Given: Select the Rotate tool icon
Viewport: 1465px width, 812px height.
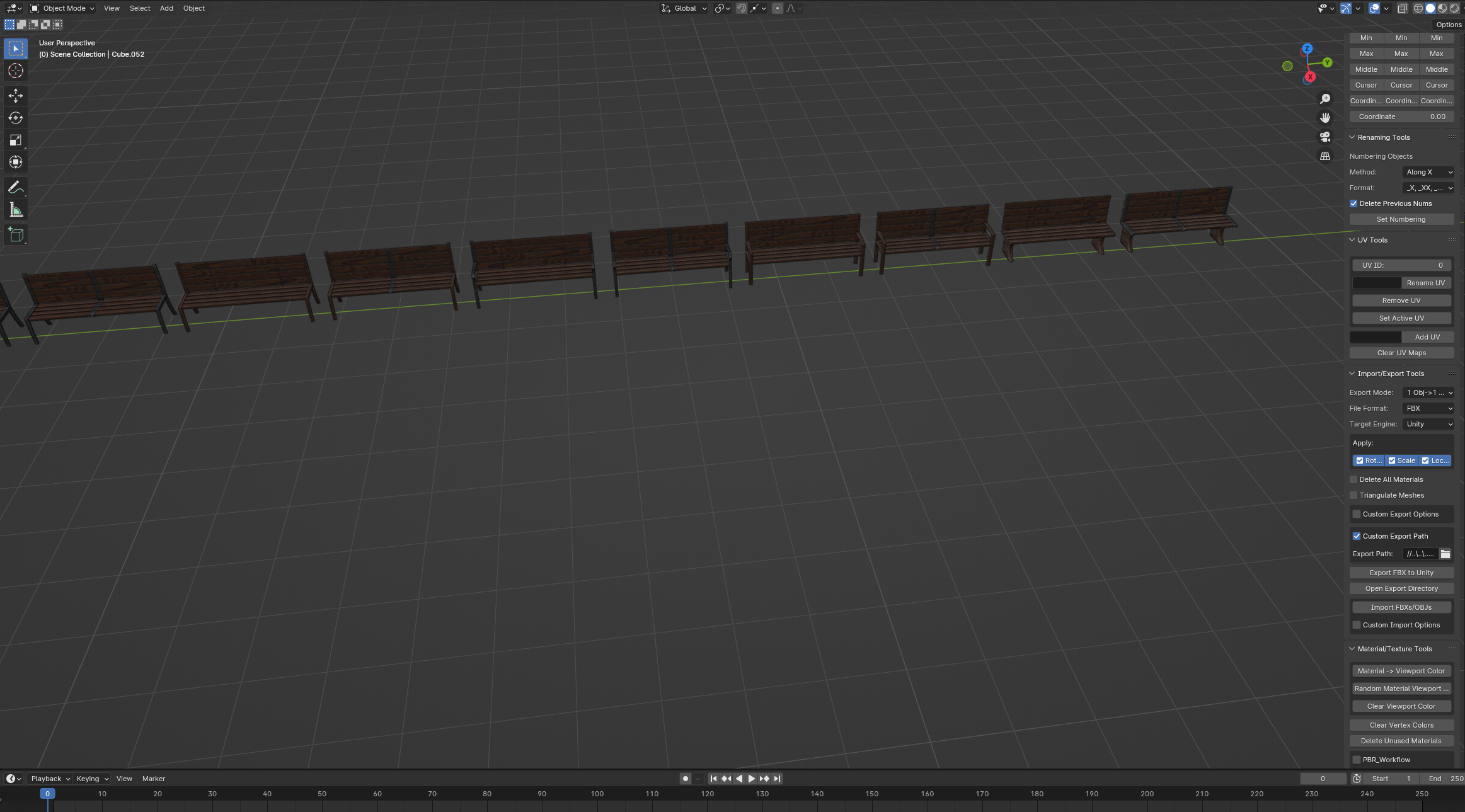Looking at the screenshot, I should (16, 118).
